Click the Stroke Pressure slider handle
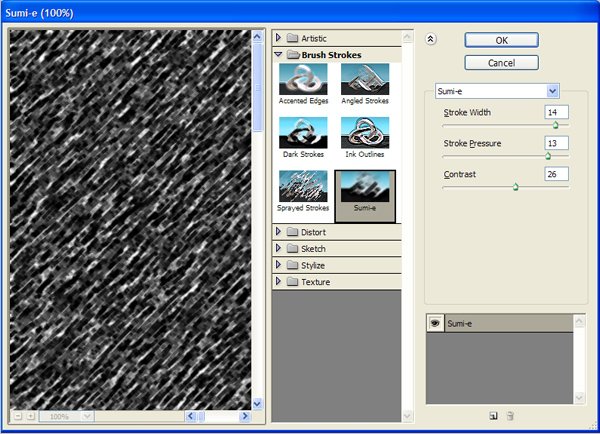This screenshot has width=600, height=434. (x=548, y=156)
